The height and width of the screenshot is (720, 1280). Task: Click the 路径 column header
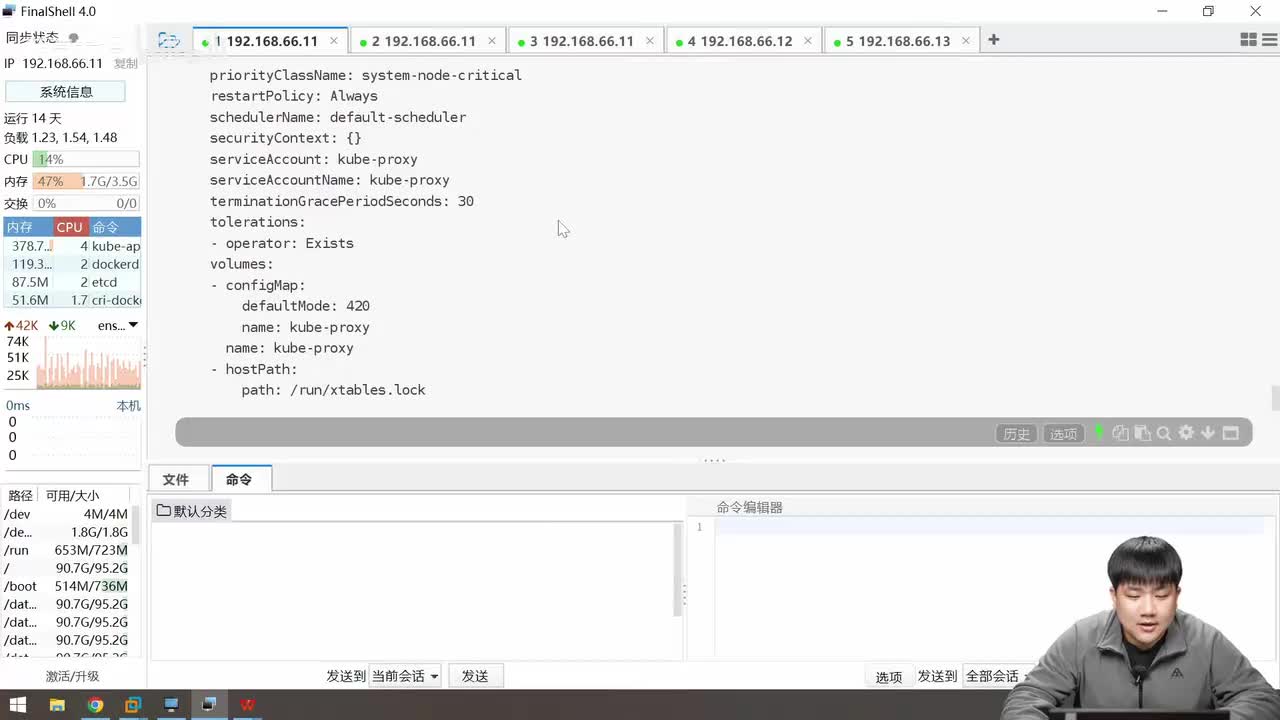point(20,496)
